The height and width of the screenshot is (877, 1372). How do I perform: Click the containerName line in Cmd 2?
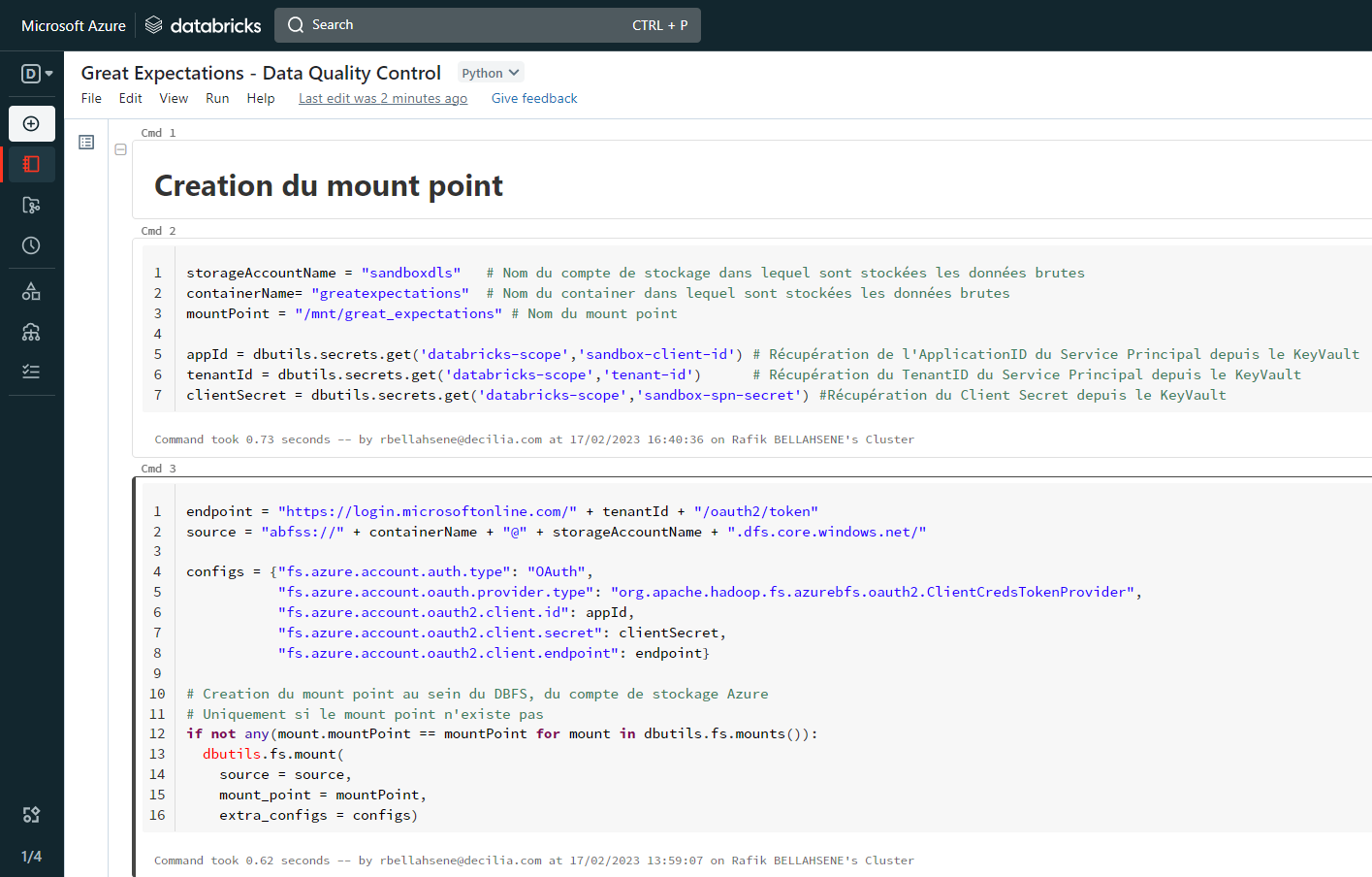(597, 293)
